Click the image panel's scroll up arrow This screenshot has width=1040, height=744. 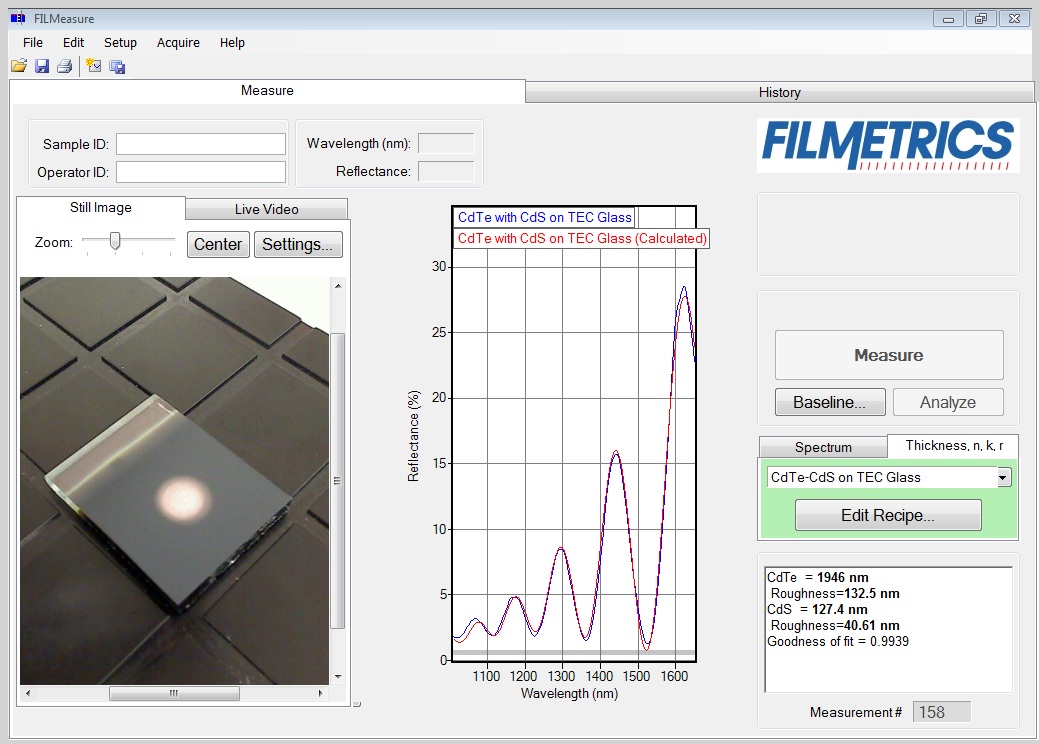338,286
